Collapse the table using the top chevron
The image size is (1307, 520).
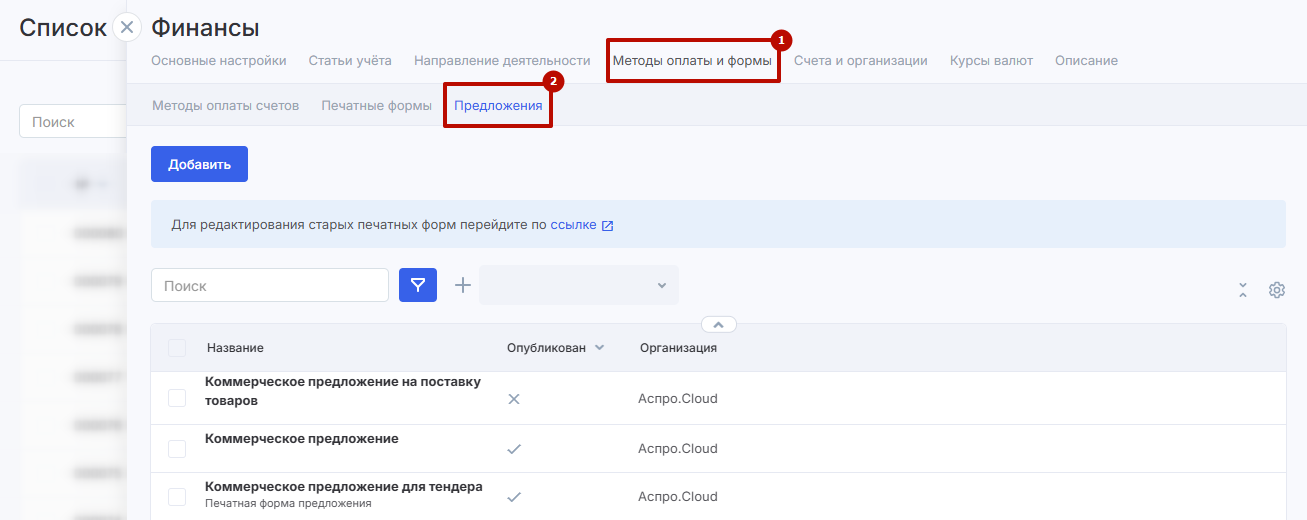[x=719, y=324]
